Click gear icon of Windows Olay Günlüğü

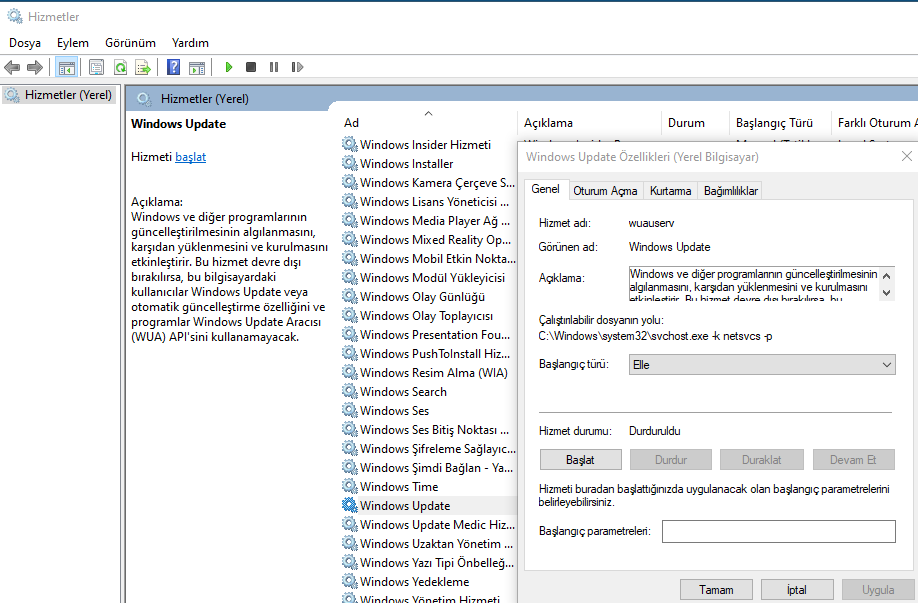350,296
